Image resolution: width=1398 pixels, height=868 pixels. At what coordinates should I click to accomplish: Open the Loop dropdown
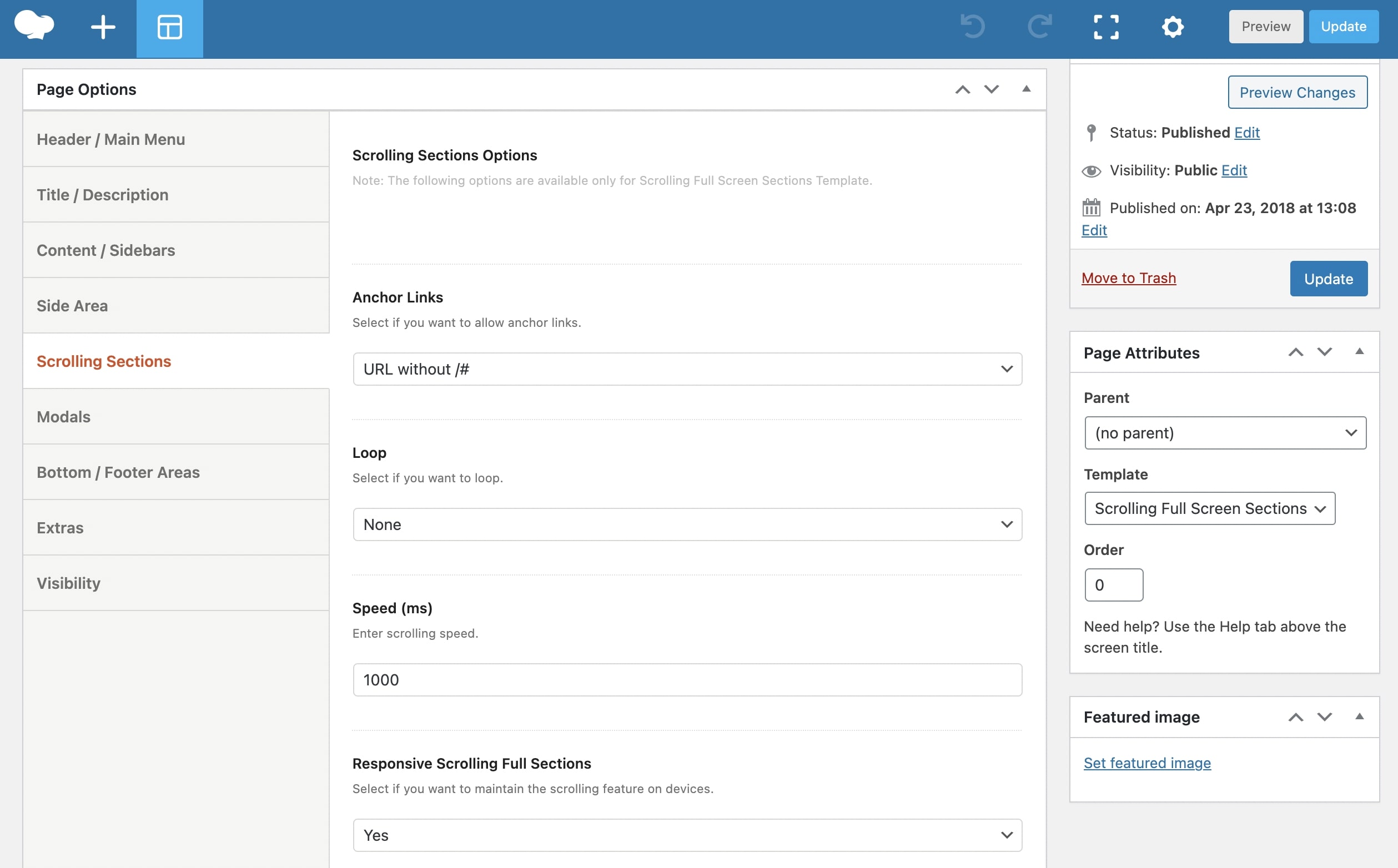[x=687, y=524]
